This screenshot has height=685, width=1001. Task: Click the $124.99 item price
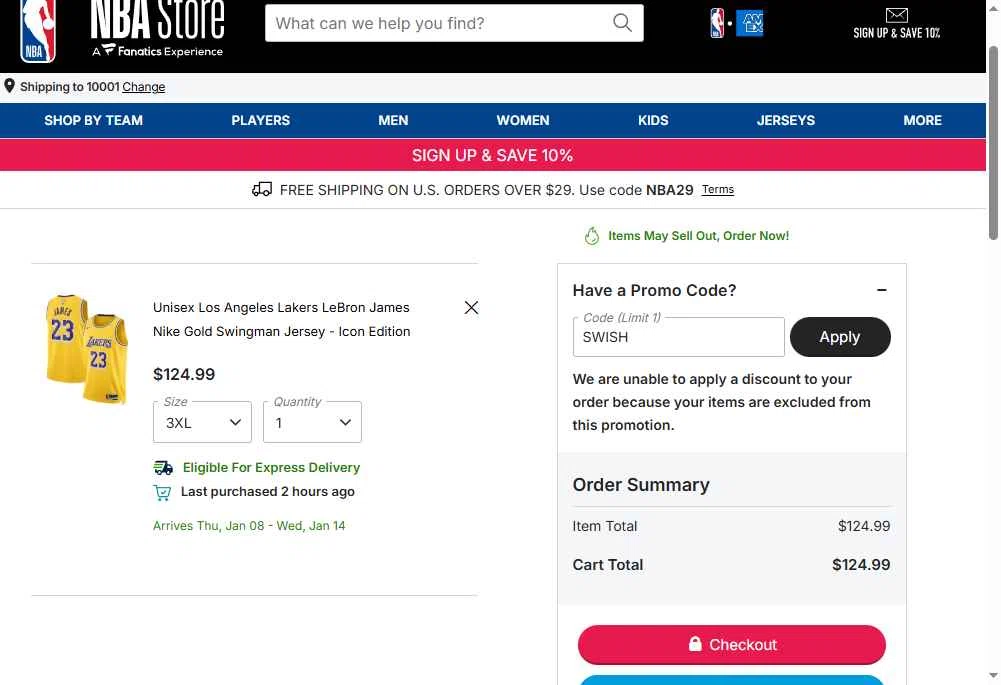pos(184,374)
